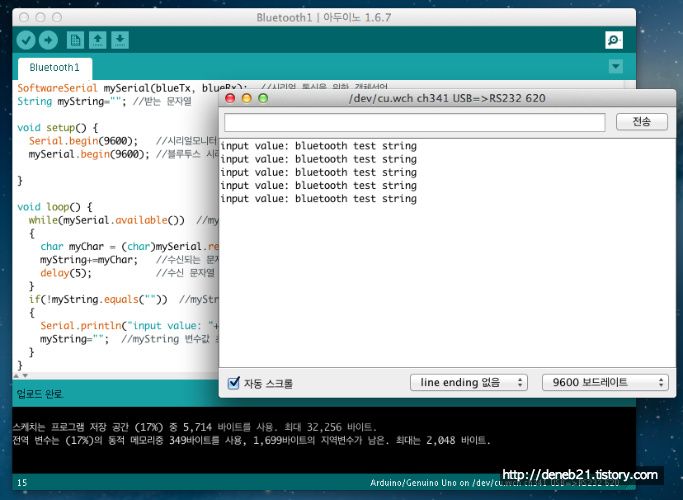The height and width of the screenshot is (500, 683).
Task: Create a new sketch file icon
Action: point(75,40)
